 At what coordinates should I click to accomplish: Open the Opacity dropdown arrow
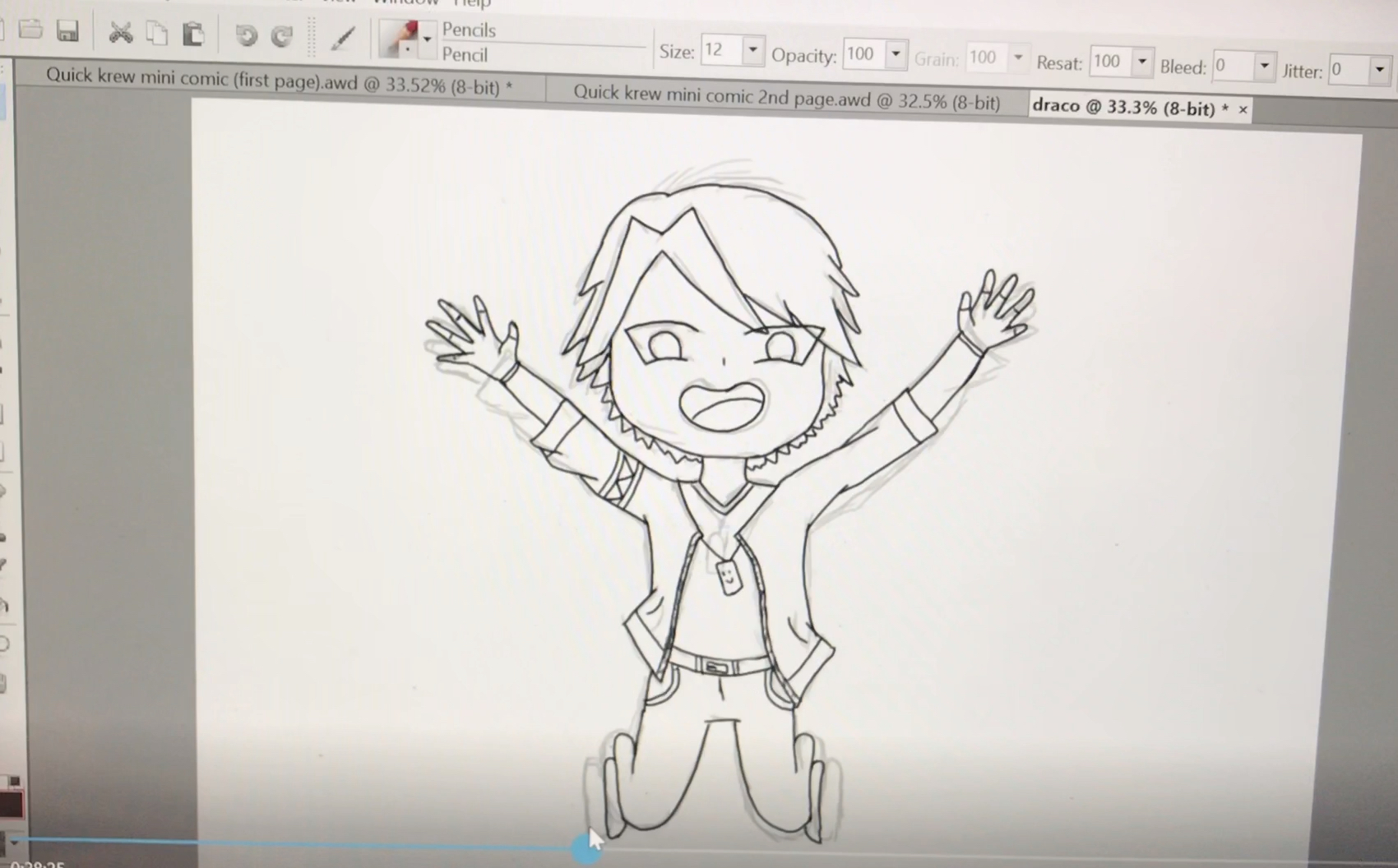(896, 55)
